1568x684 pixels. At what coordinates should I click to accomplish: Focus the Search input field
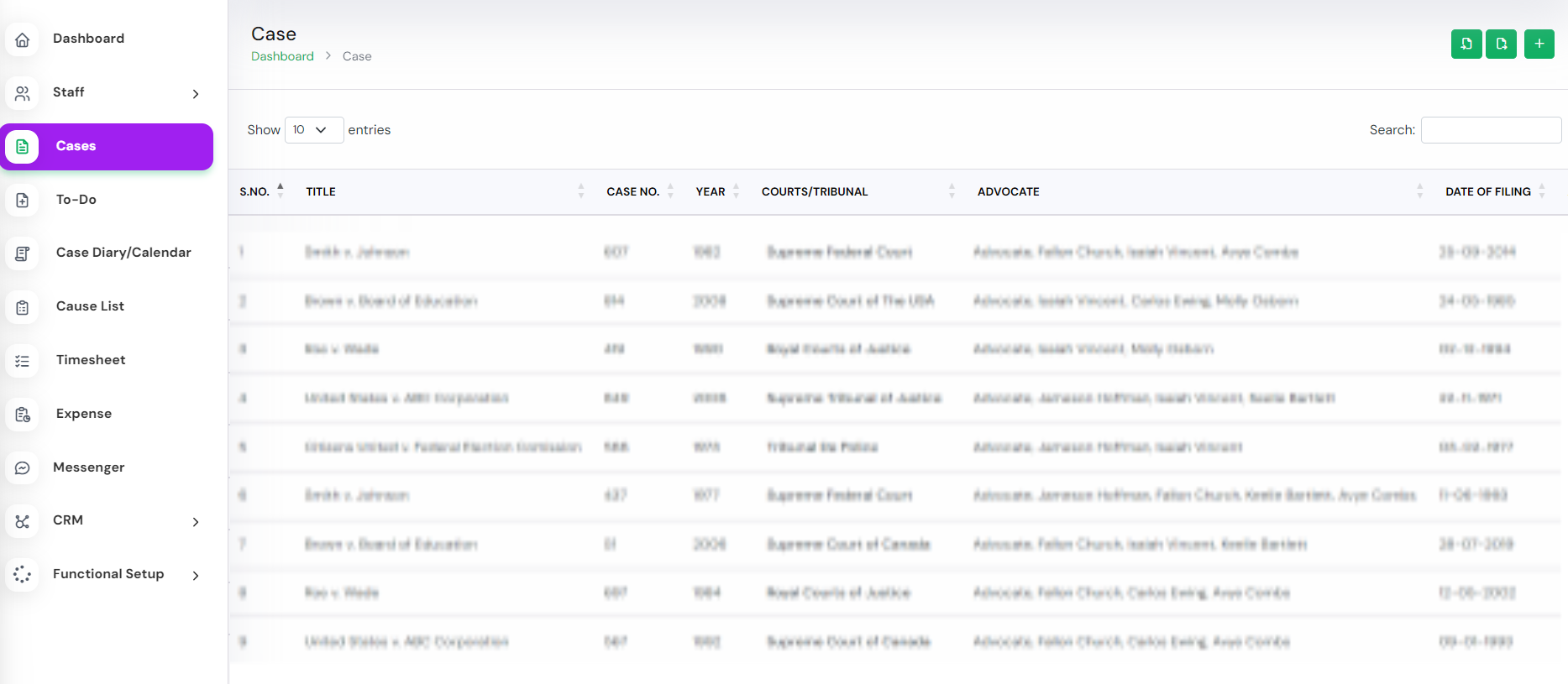click(x=1490, y=130)
